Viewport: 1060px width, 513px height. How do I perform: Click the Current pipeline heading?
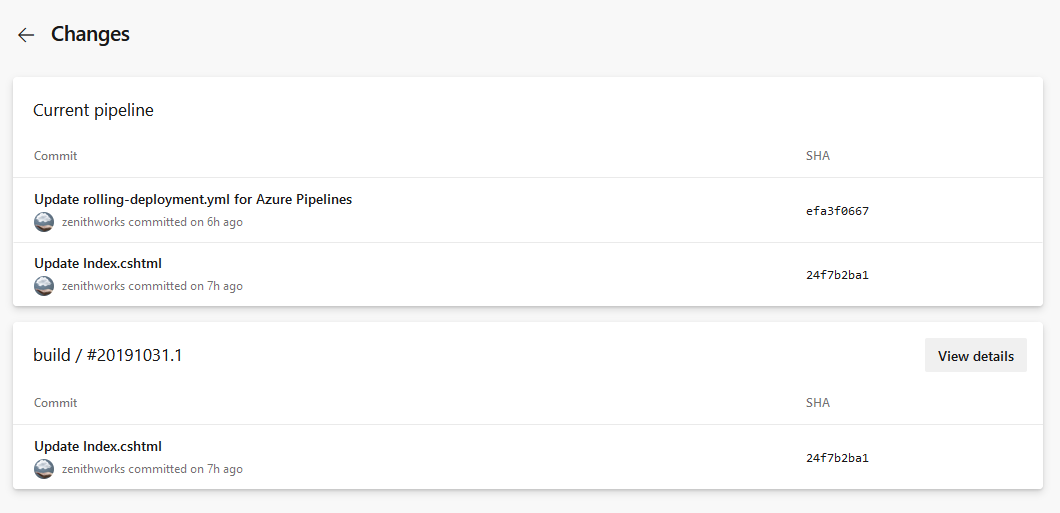(93, 110)
